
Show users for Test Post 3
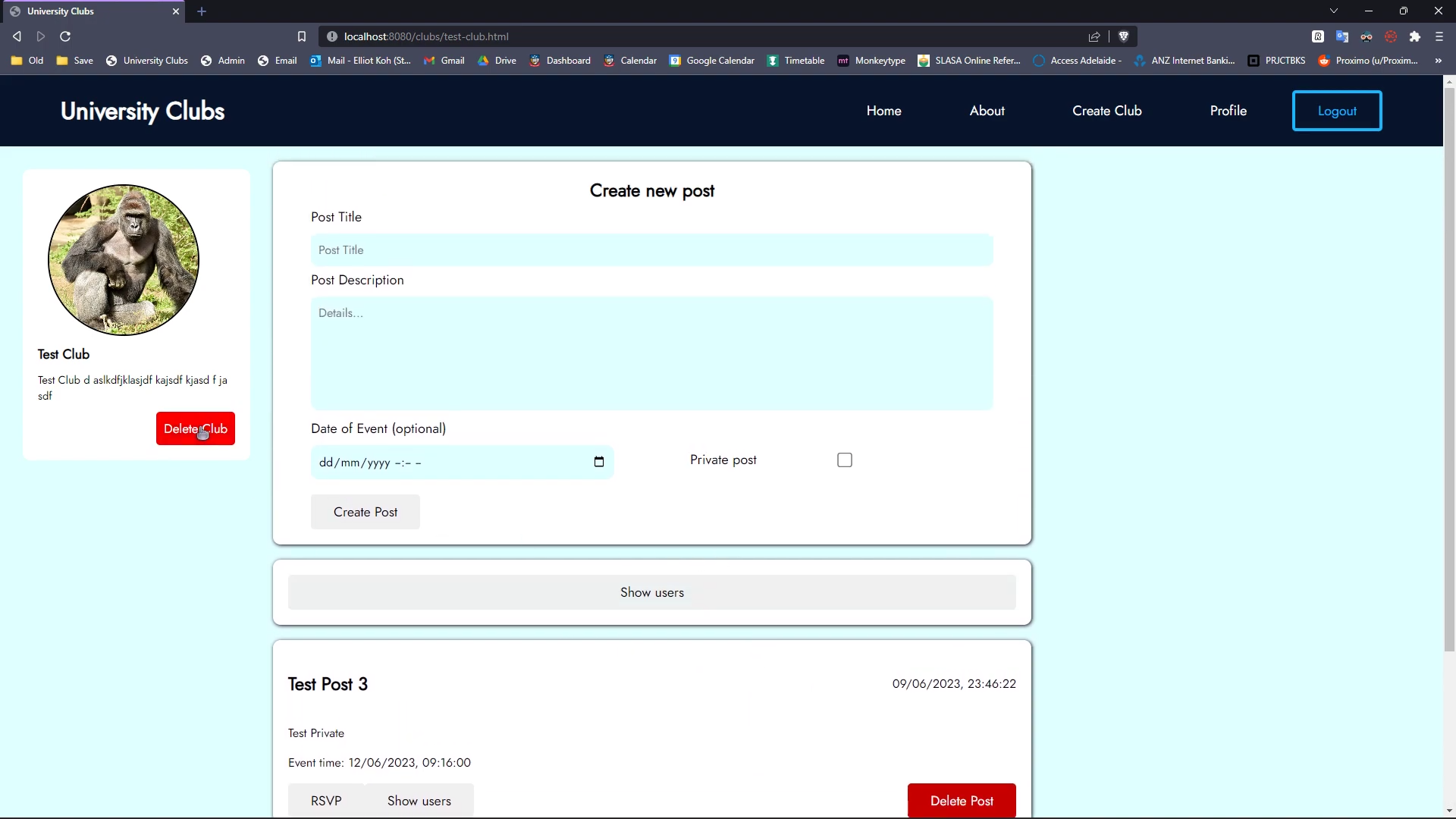point(419,801)
